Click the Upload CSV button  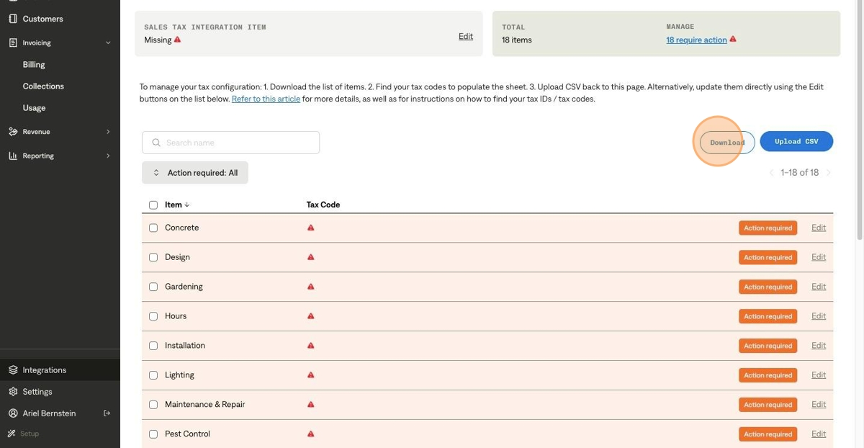point(796,142)
